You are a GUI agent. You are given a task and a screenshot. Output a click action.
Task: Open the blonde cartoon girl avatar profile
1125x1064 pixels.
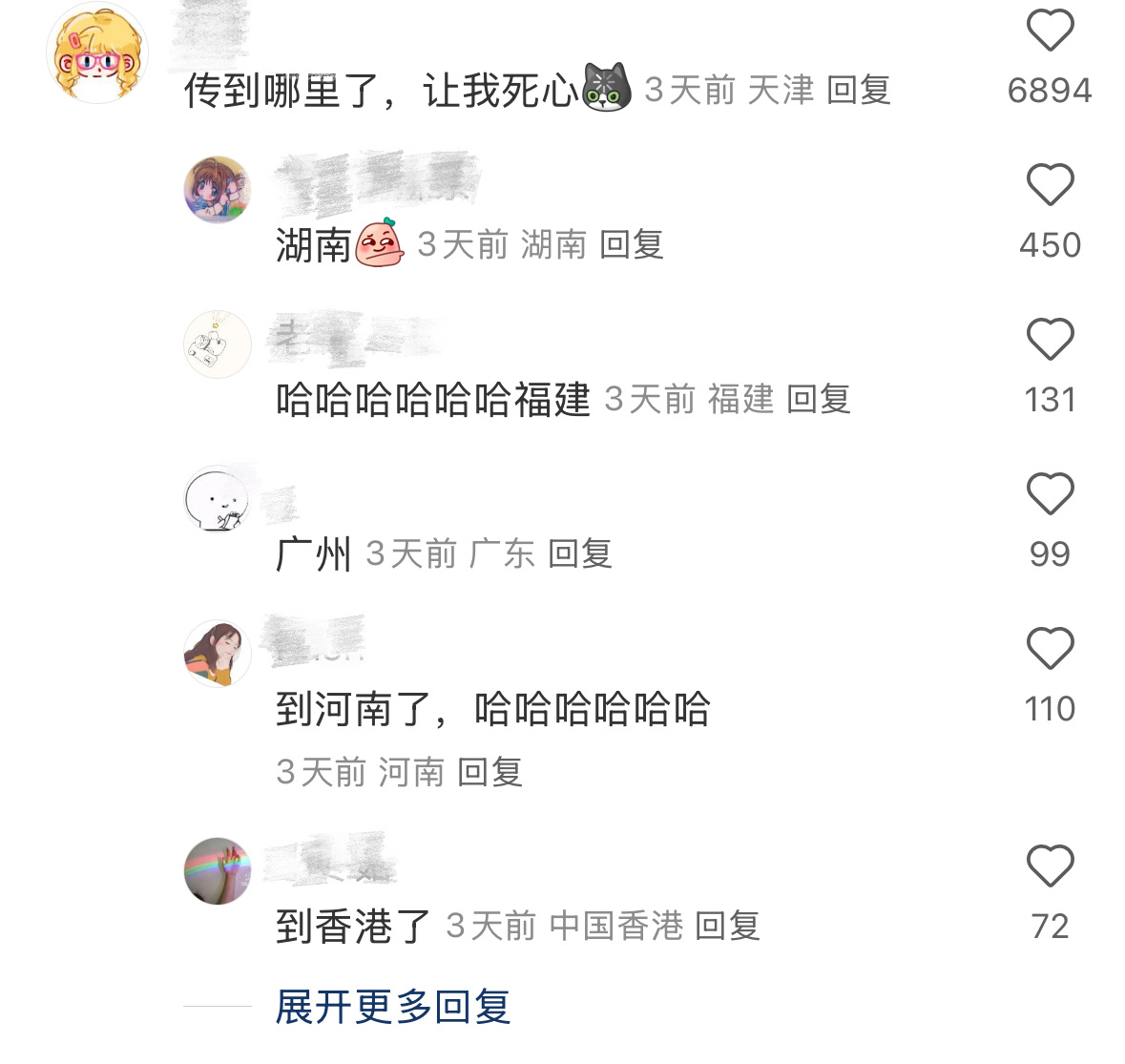click(x=97, y=53)
